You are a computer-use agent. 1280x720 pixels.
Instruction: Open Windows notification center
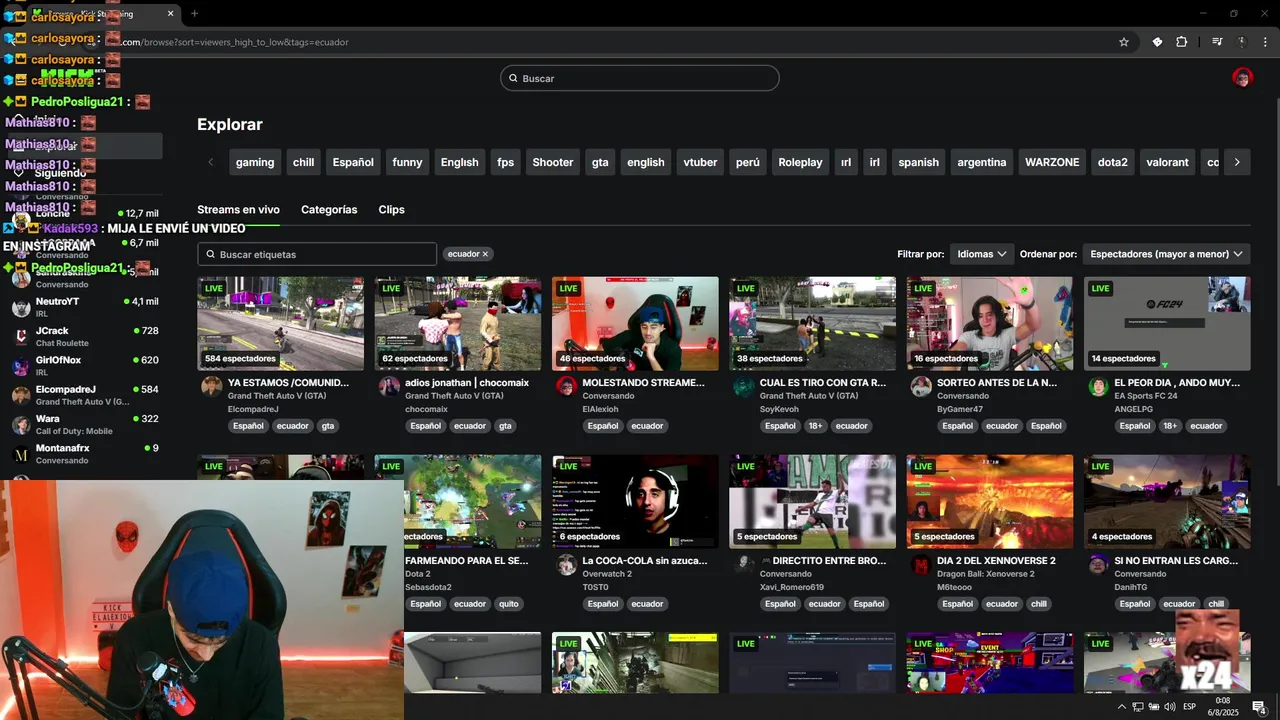pyautogui.click(x=1259, y=707)
